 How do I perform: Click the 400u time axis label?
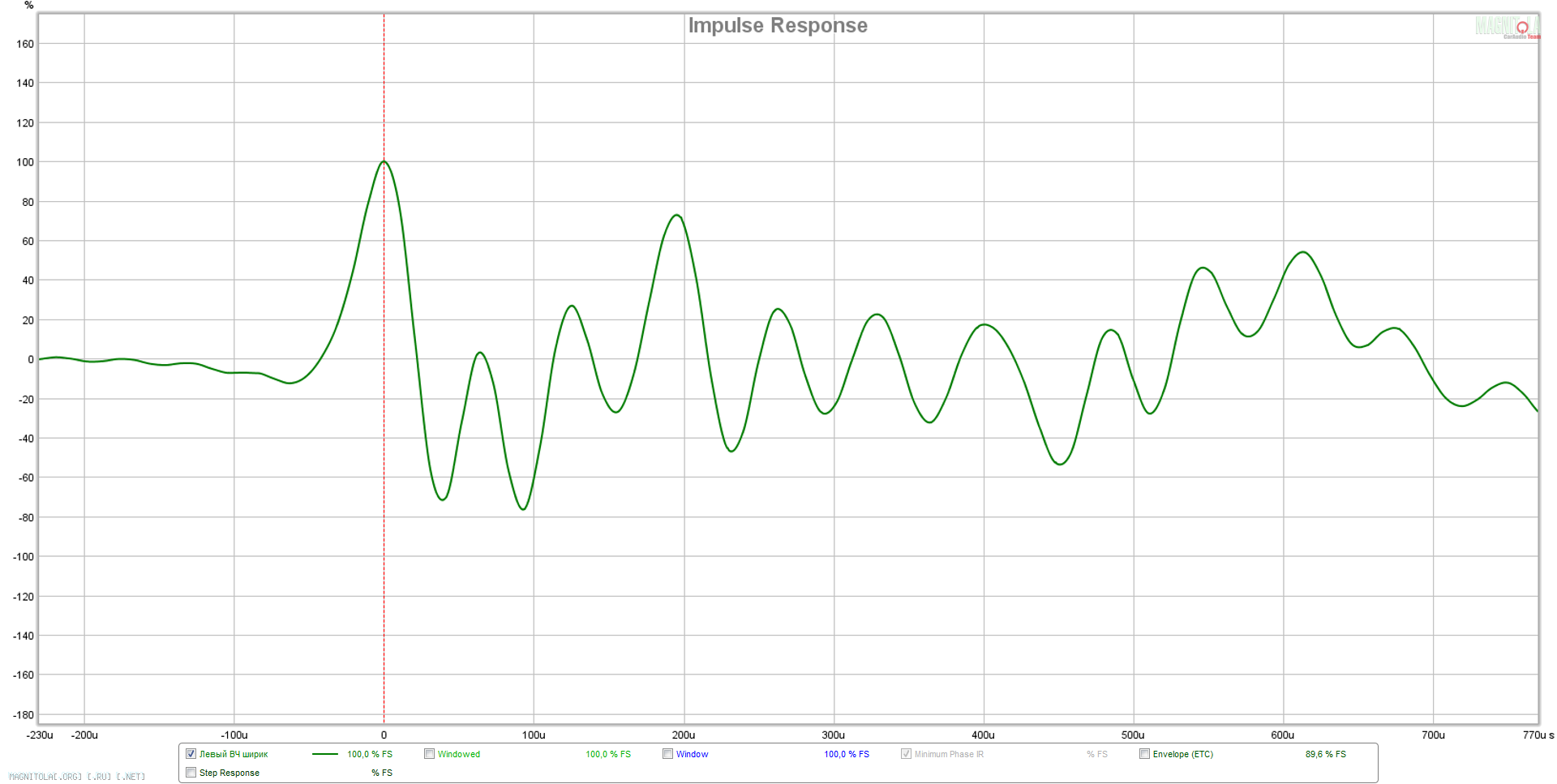coord(983,735)
